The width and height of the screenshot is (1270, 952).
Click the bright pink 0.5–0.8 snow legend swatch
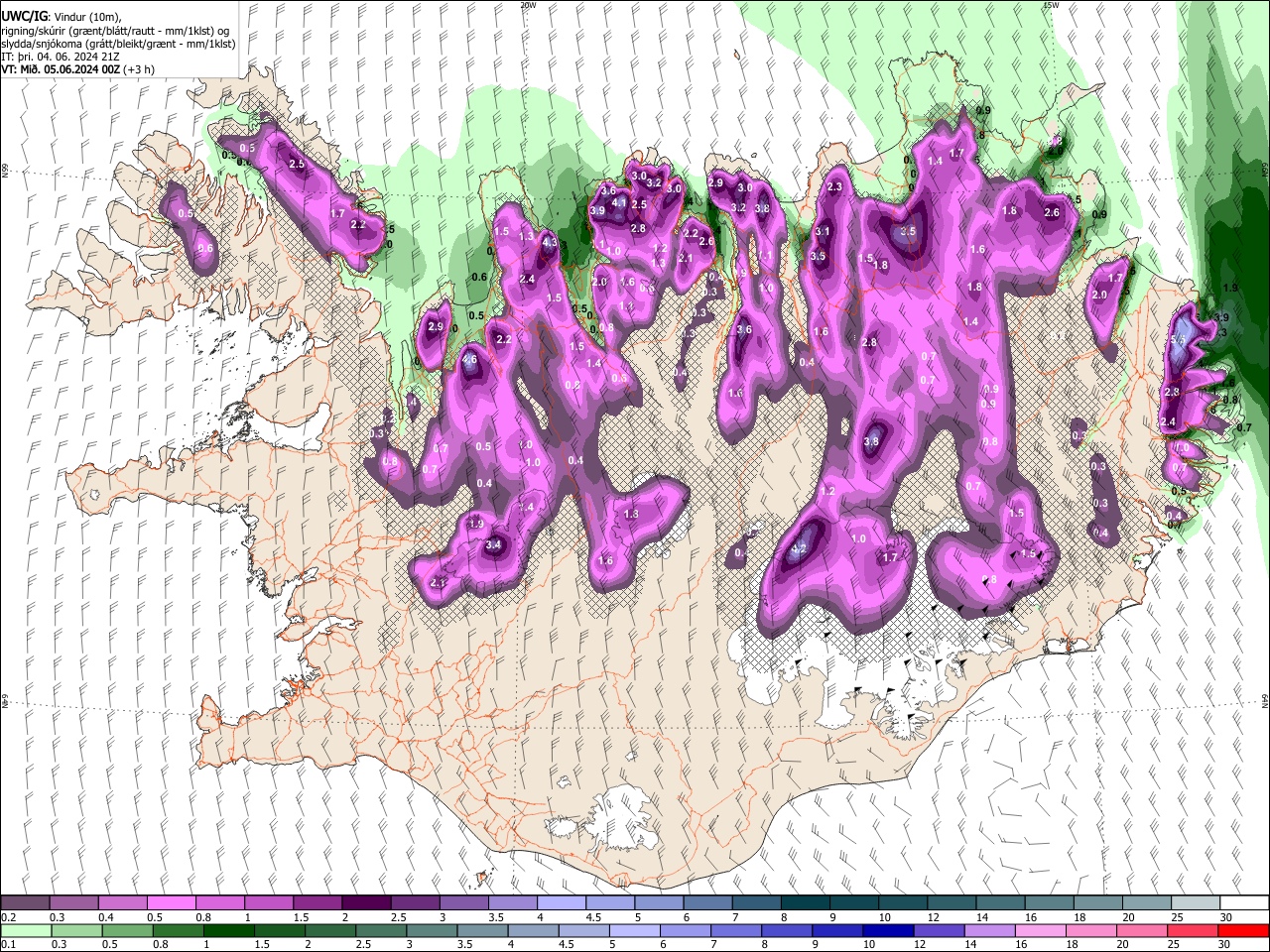pyautogui.click(x=171, y=903)
